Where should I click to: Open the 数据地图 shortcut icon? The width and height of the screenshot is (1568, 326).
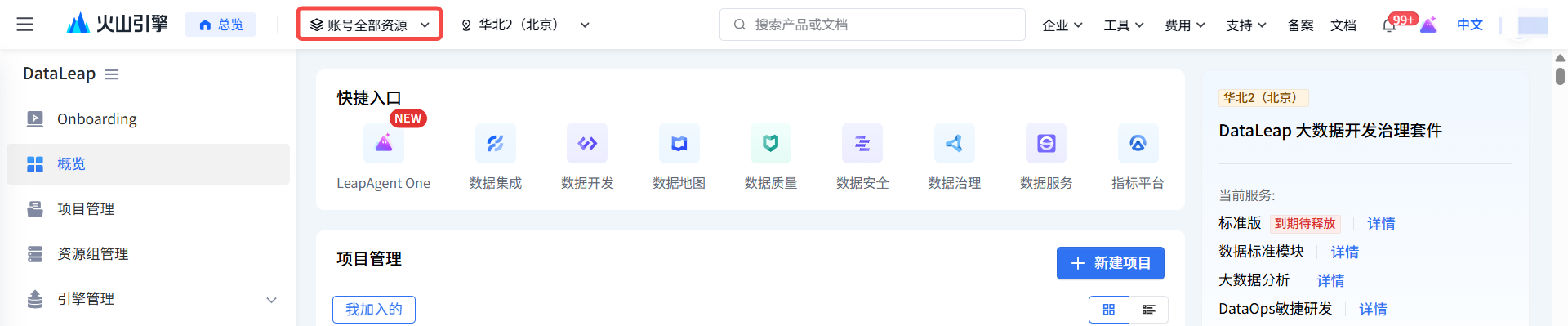point(679,144)
